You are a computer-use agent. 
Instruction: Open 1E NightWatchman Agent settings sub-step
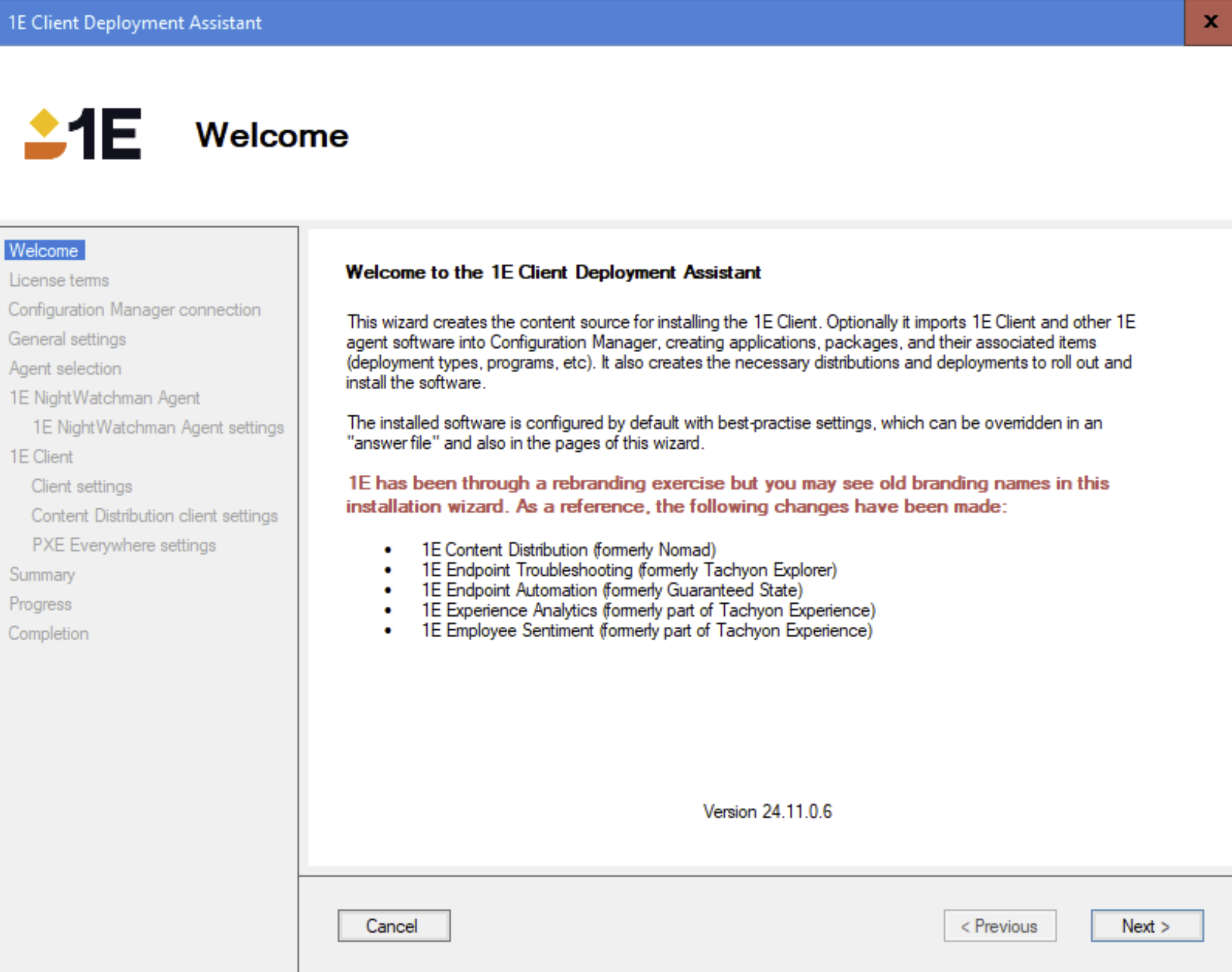coord(158,427)
